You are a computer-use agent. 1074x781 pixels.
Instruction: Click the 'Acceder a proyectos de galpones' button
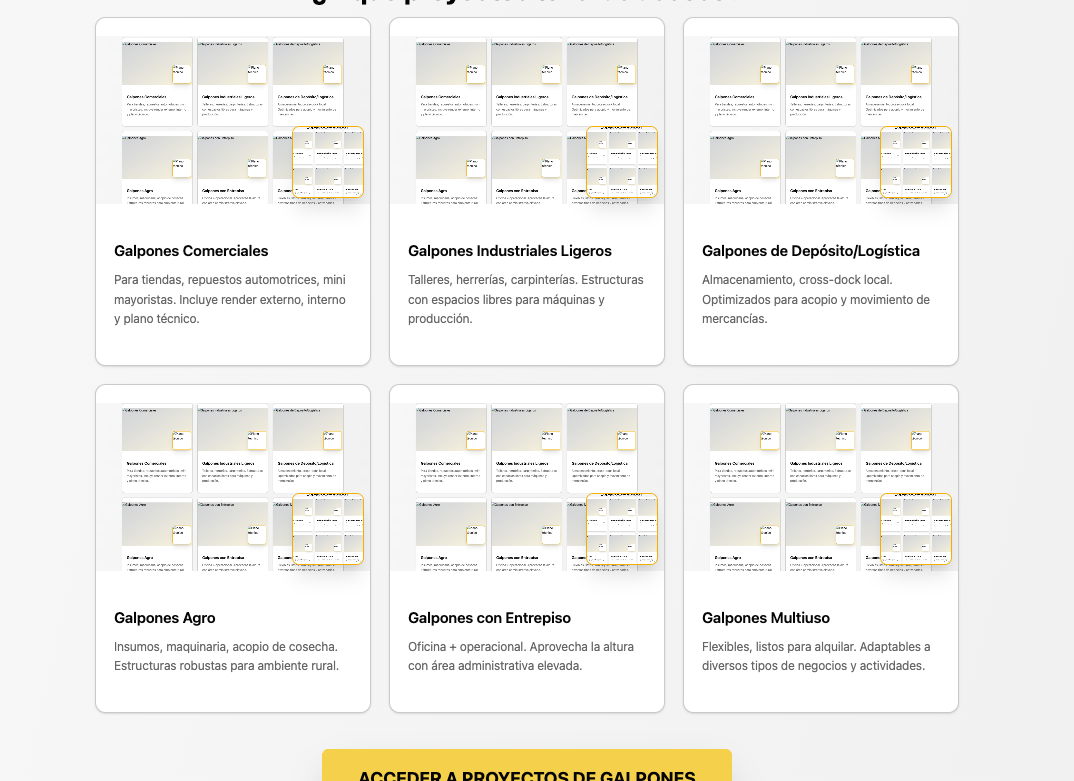(x=526, y=768)
